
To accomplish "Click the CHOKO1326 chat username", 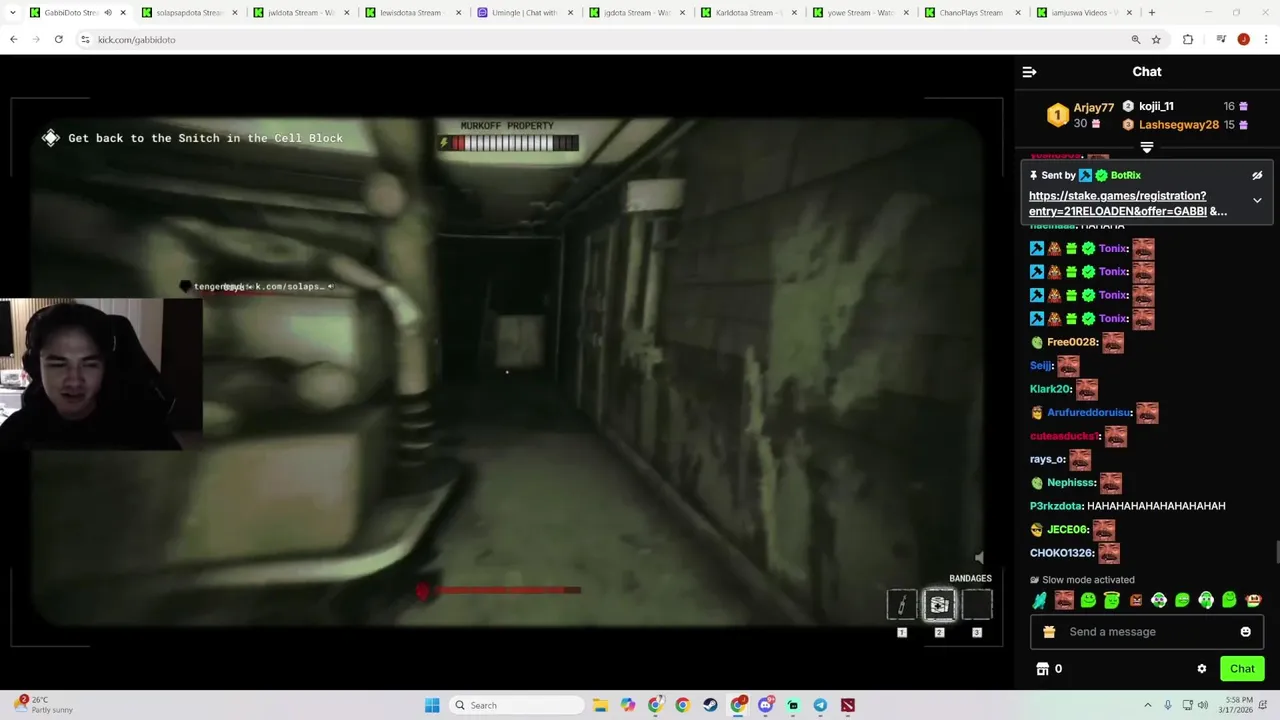I will point(1061,553).
